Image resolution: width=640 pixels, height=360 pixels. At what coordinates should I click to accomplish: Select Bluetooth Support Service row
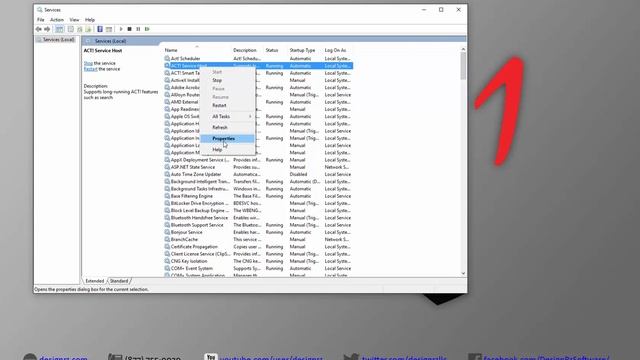pos(258,225)
